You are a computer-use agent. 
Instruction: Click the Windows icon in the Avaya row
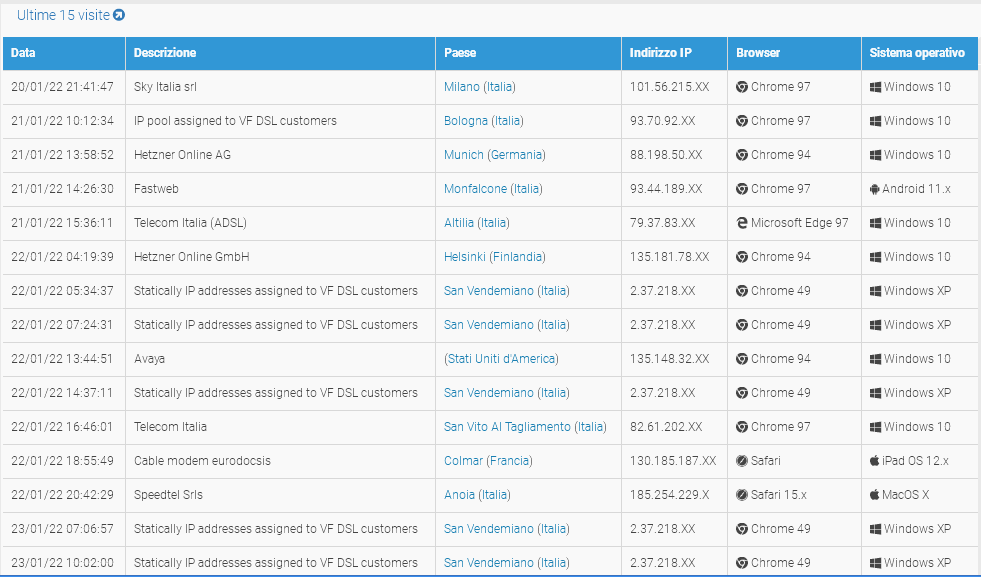[875, 359]
